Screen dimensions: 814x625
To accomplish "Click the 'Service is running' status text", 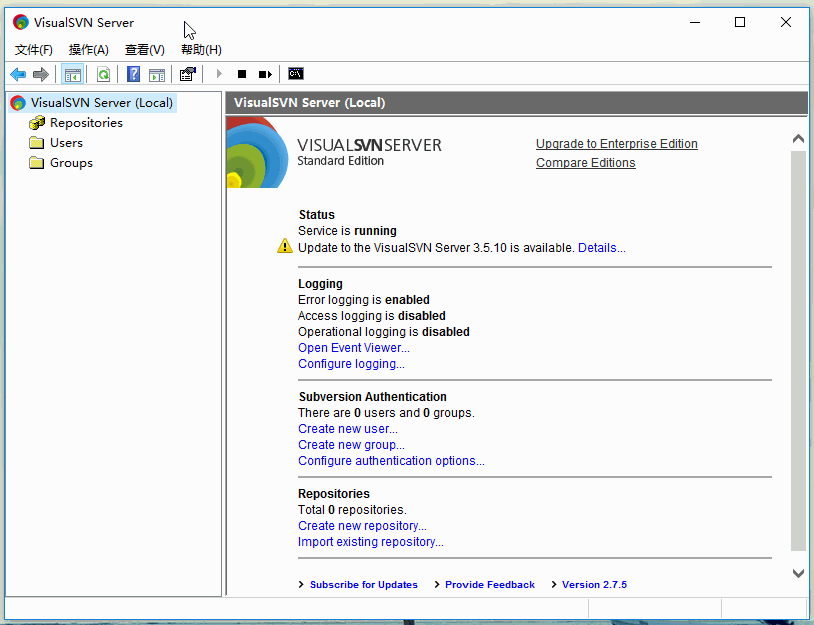I will (x=347, y=231).
